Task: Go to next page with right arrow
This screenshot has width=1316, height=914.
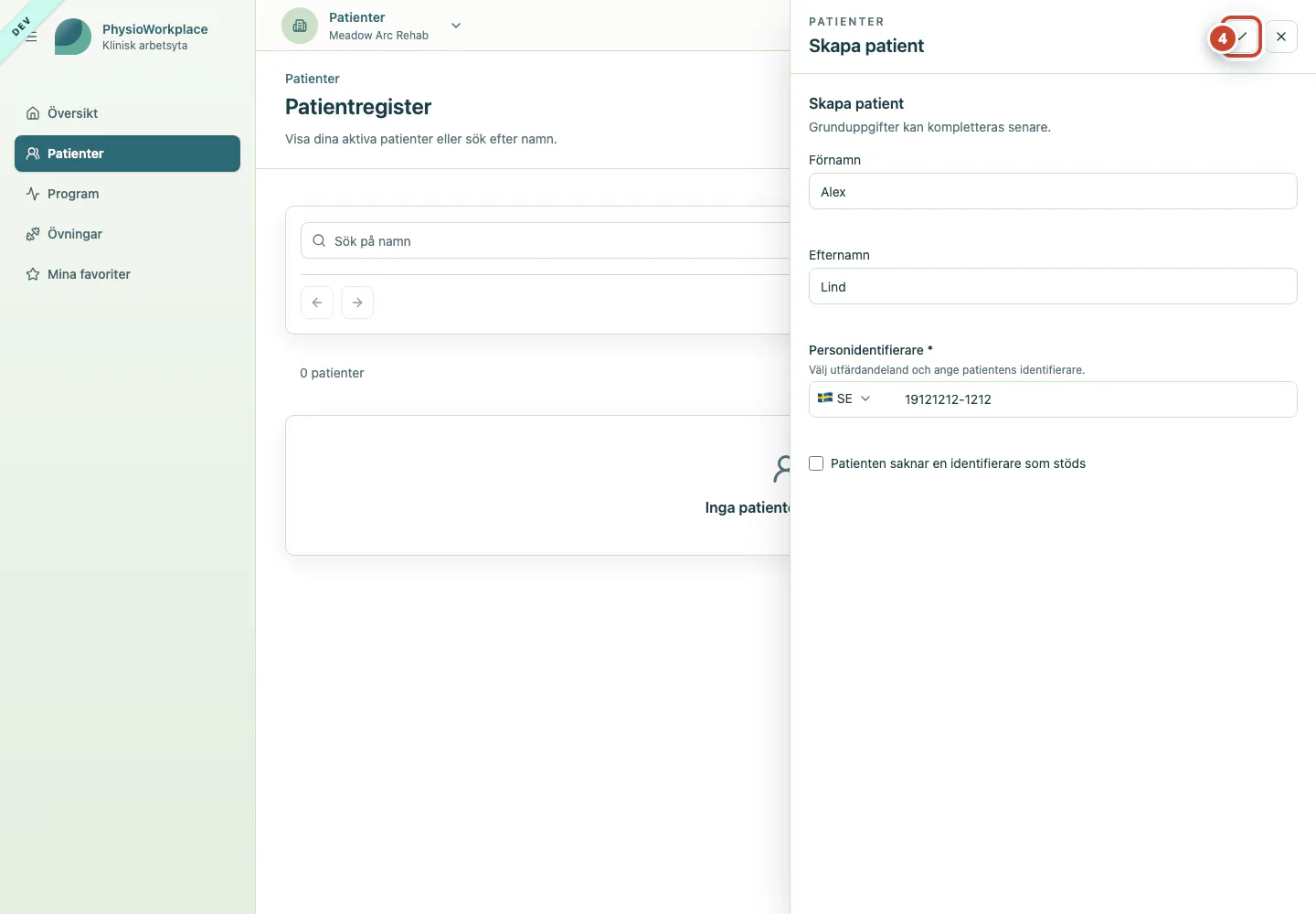Action: click(x=357, y=303)
